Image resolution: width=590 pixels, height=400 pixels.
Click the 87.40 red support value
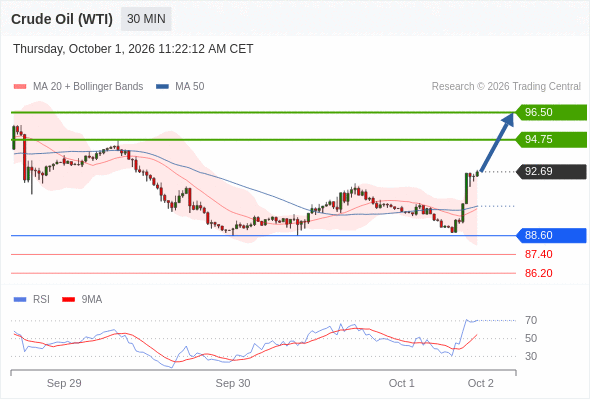click(x=538, y=254)
